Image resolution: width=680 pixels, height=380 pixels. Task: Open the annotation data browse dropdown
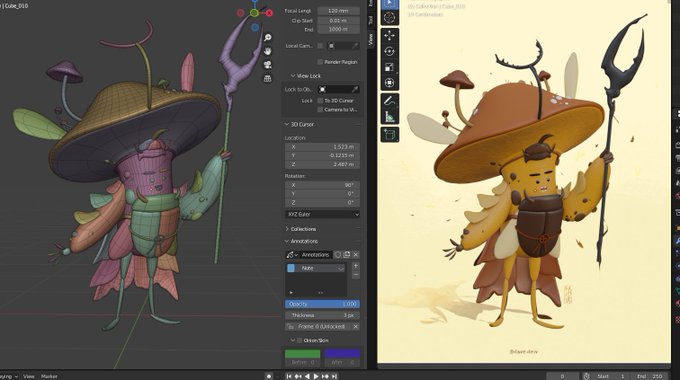(x=292, y=255)
